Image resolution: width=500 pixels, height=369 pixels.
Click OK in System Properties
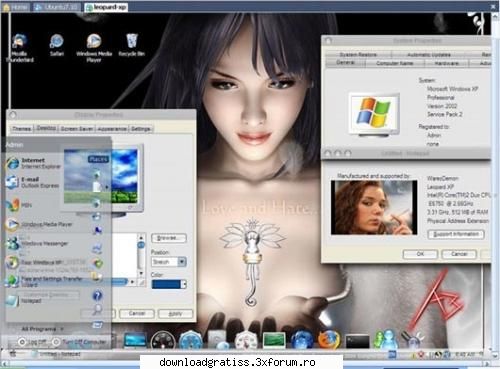click(420, 254)
